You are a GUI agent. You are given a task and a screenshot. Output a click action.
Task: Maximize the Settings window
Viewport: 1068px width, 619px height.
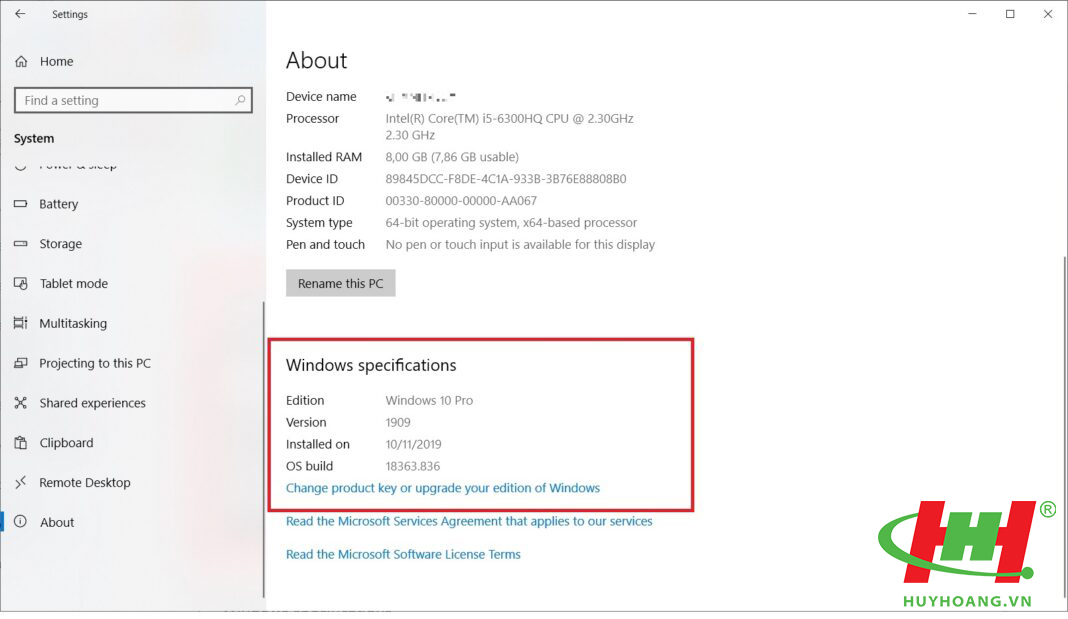tap(1010, 14)
